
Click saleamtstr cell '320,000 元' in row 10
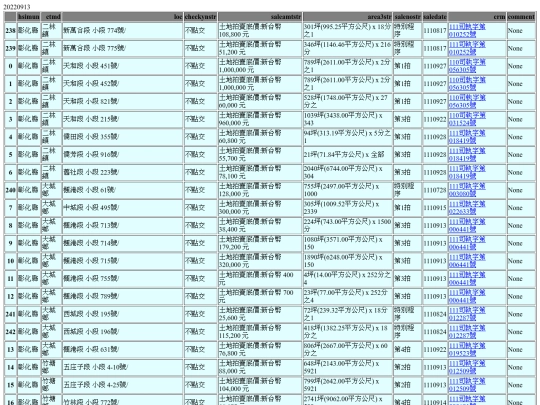pyautogui.click(x=260, y=261)
